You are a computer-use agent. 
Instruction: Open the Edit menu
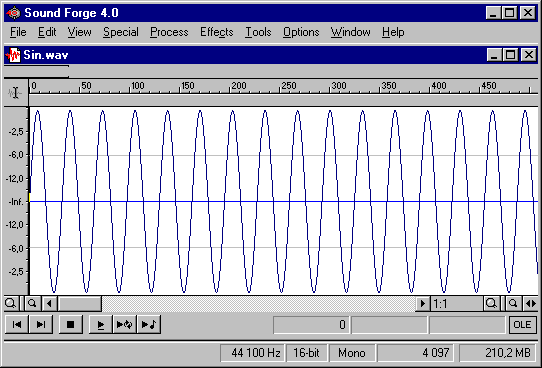[47, 32]
